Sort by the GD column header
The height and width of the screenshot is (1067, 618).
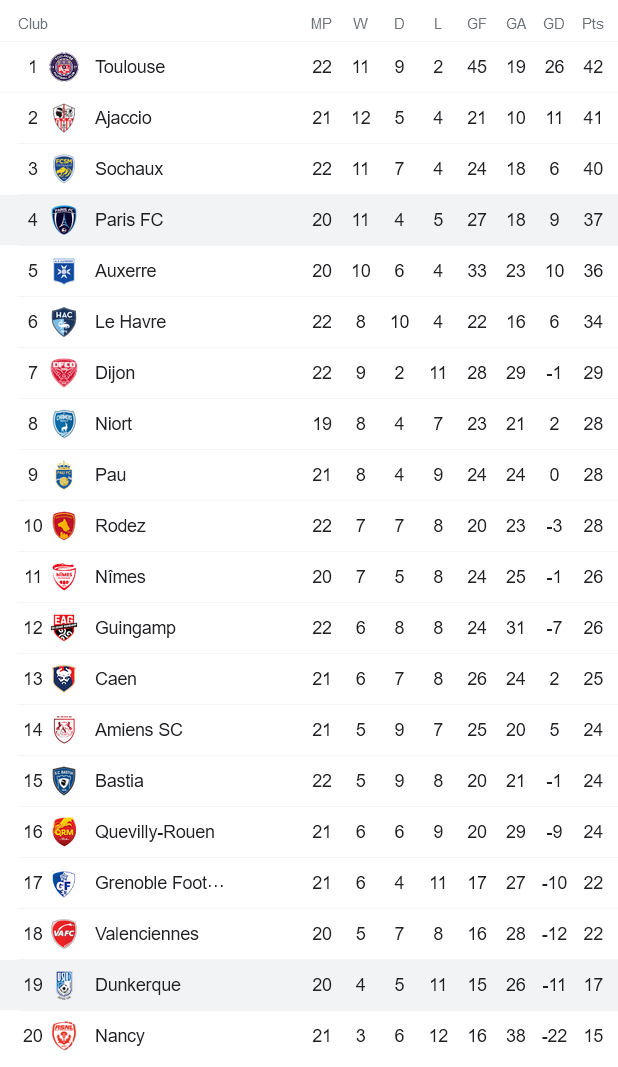click(554, 23)
